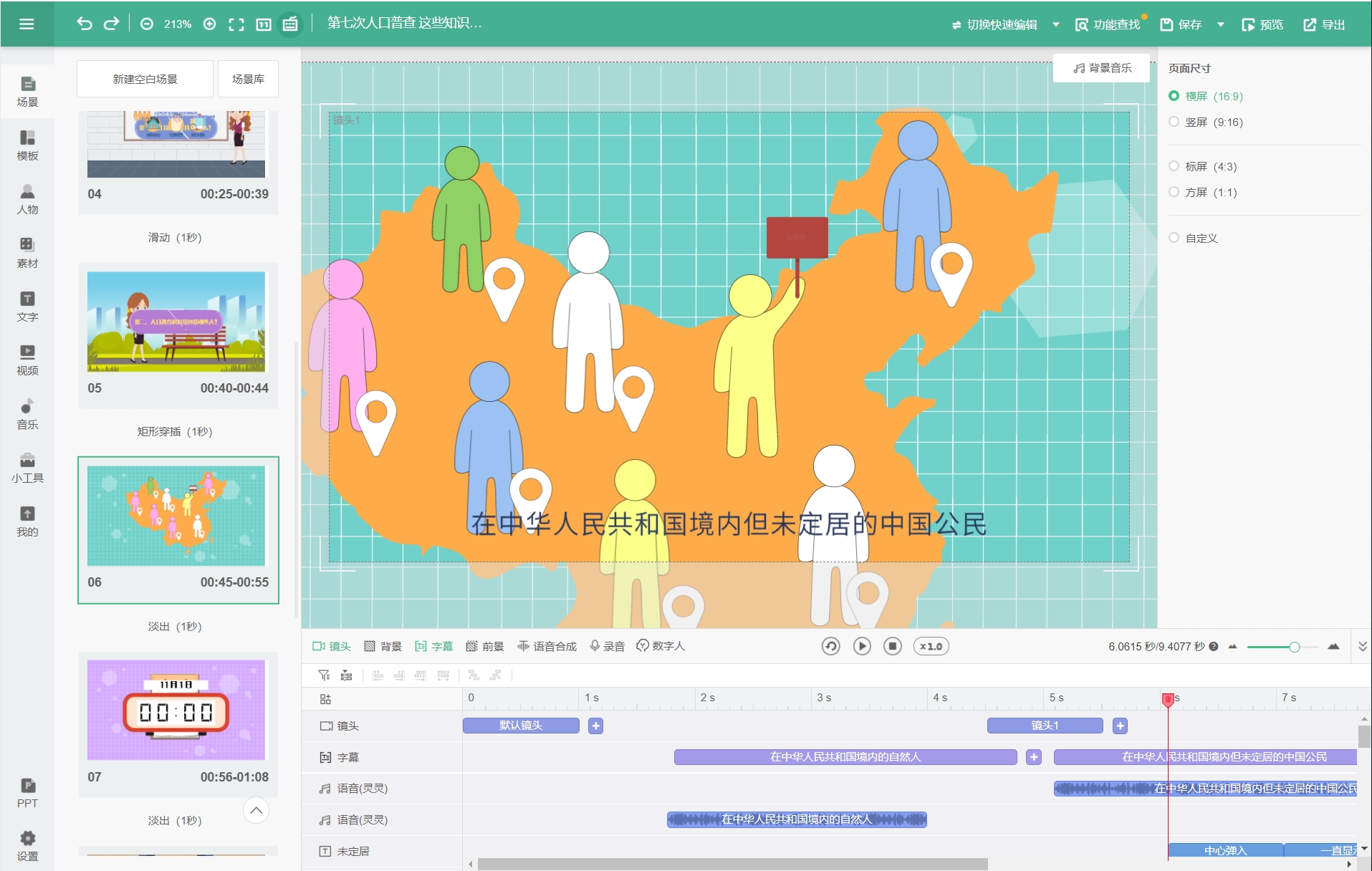Viewport: 1372px width, 871px height.
Task: Fit canvas to screen icon
Action: [236, 24]
